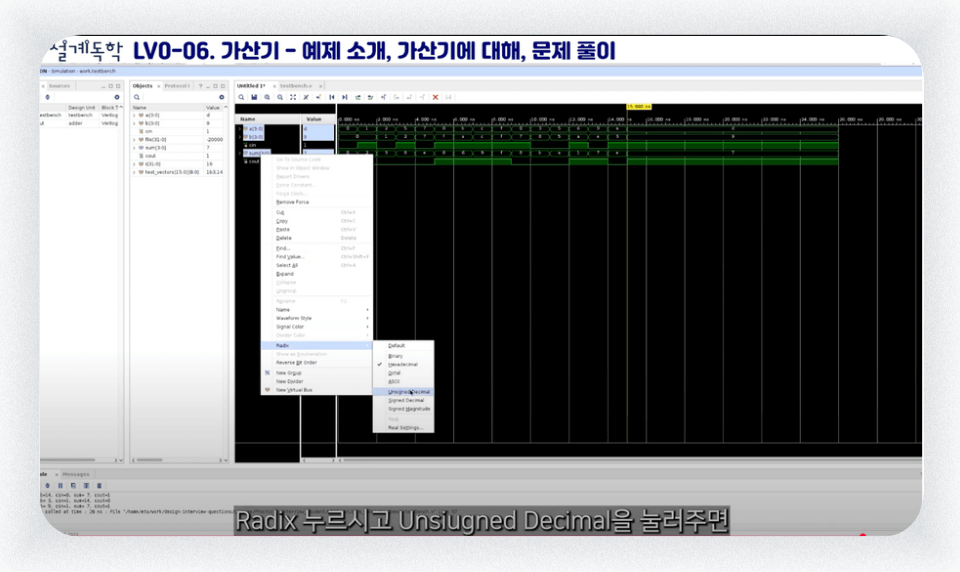Click Real Settings... in radix submenu
This screenshot has height=572, width=960.
(x=403, y=427)
